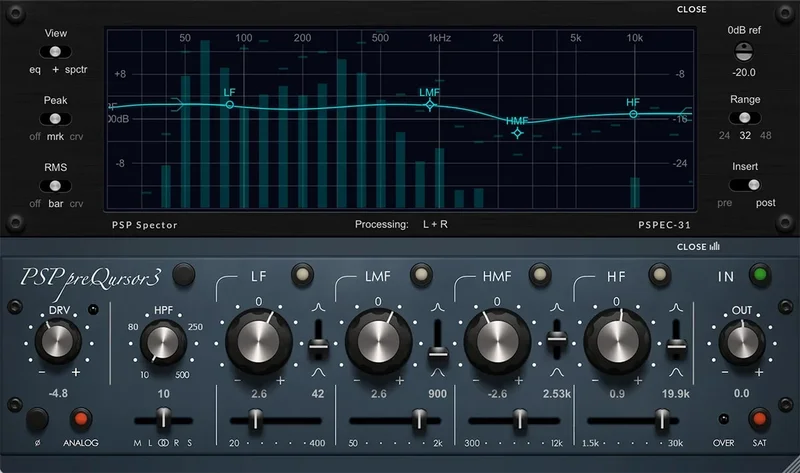Close the preQursor3 spectrum view button

[x=698, y=246]
